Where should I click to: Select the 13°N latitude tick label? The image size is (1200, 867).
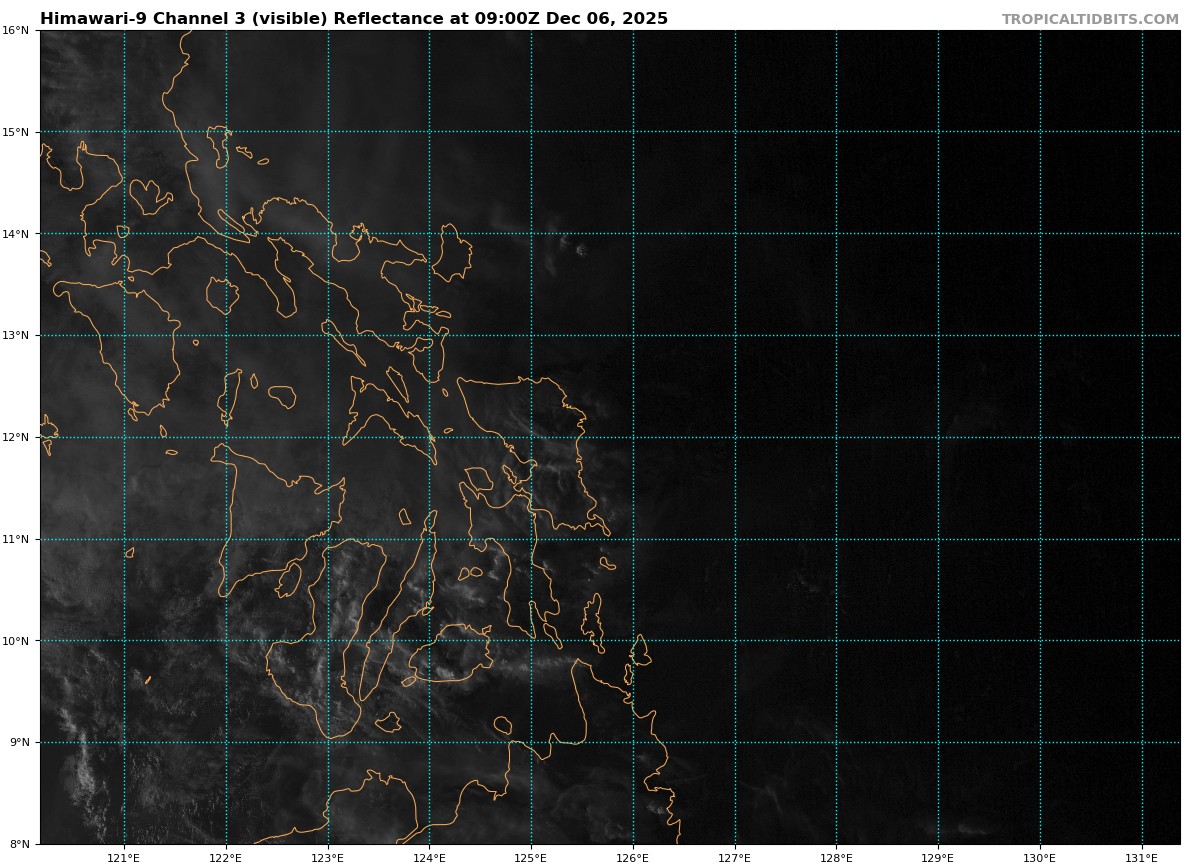point(15,336)
